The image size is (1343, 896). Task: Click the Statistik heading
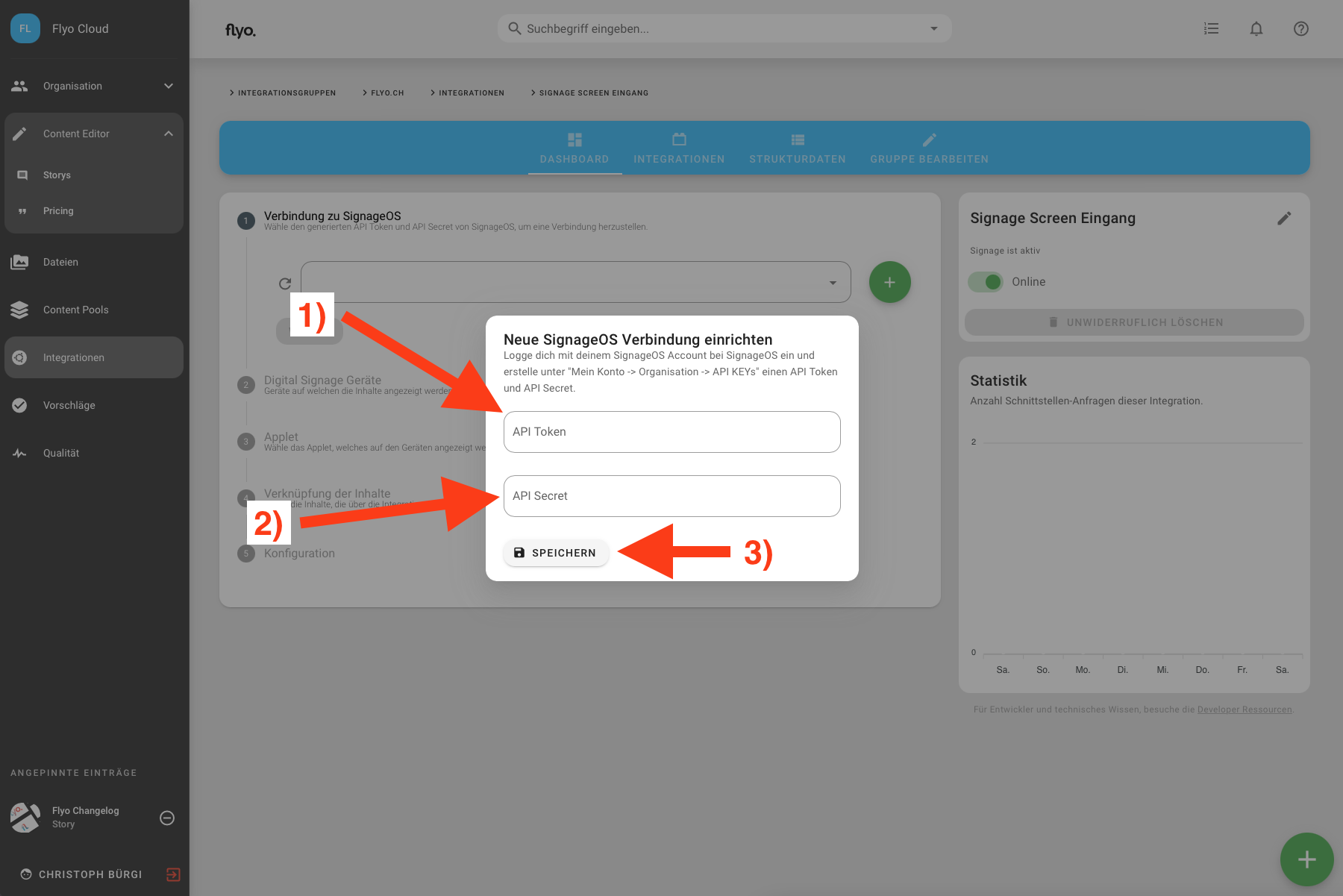(x=998, y=380)
